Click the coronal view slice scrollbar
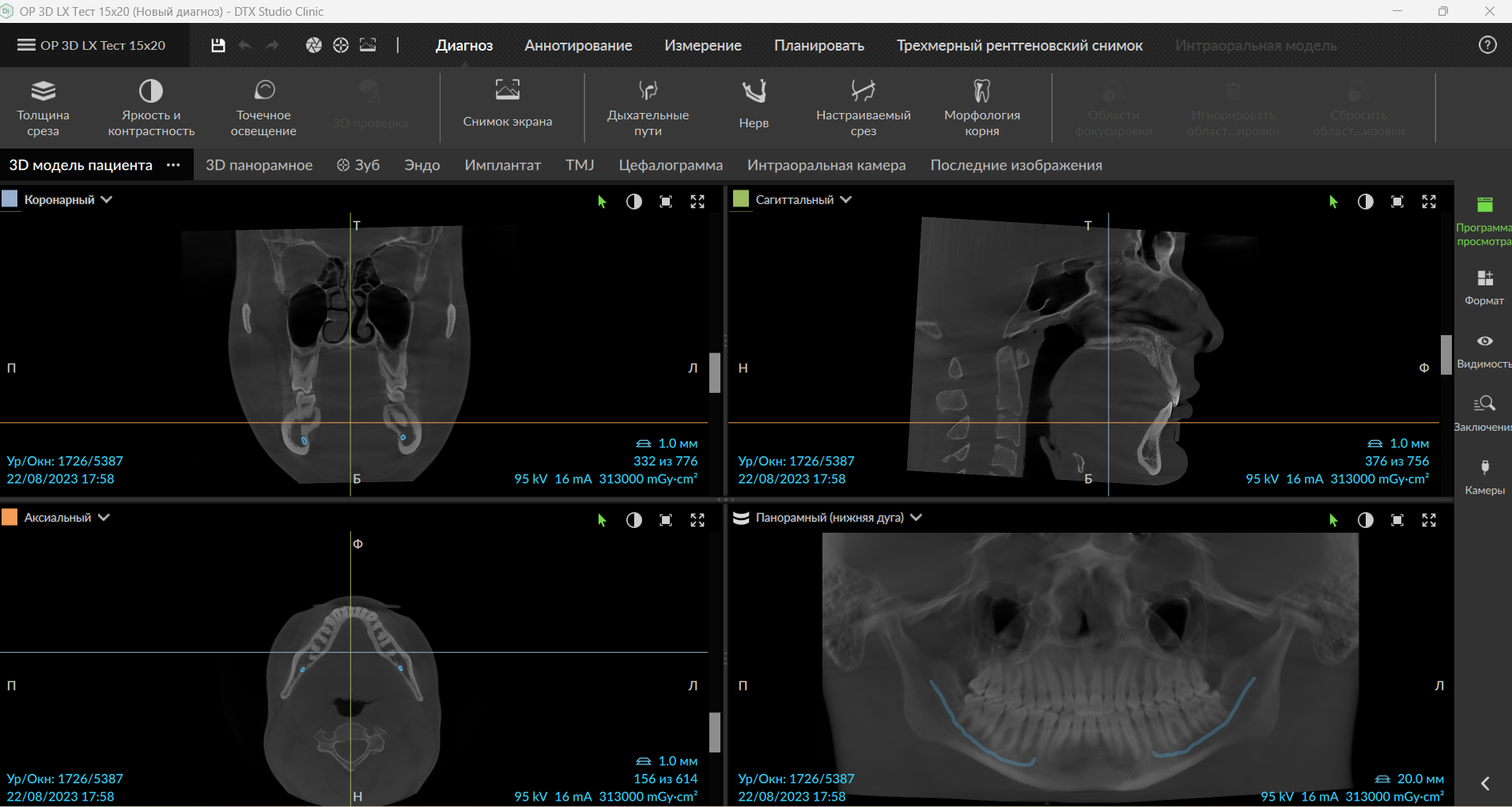The image size is (1512, 807). click(x=715, y=372)
